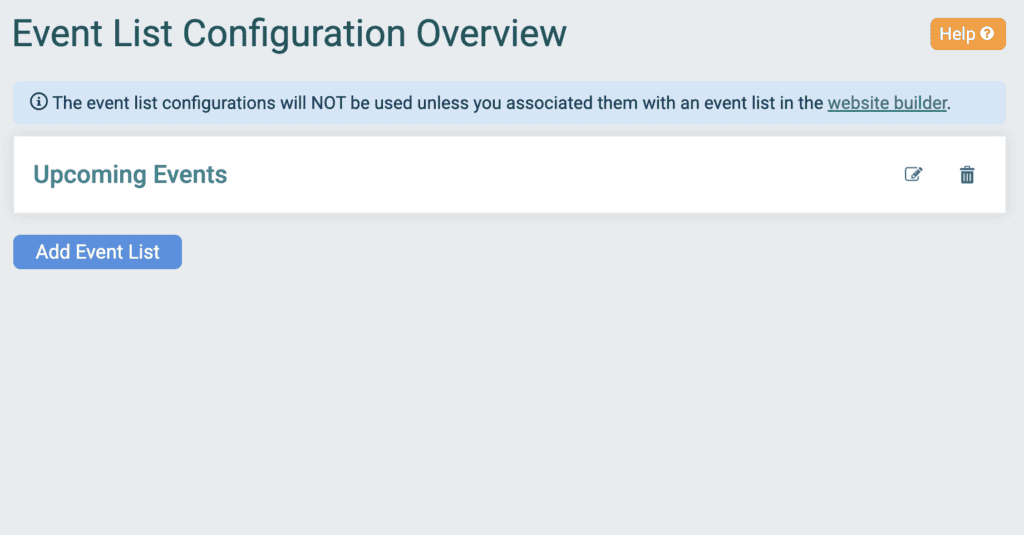Select the trash can icon in the Upcoming Events row

(x=967, y=174)
